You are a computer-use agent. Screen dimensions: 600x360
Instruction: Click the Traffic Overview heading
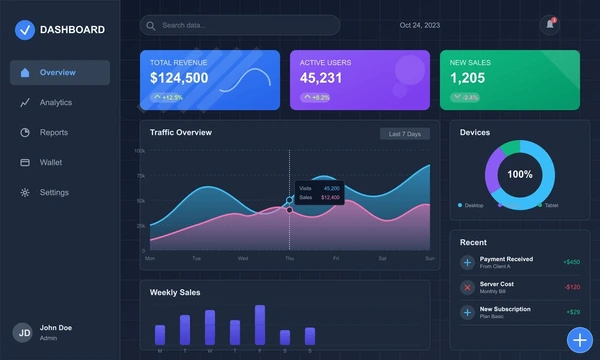tap(181, 132)
